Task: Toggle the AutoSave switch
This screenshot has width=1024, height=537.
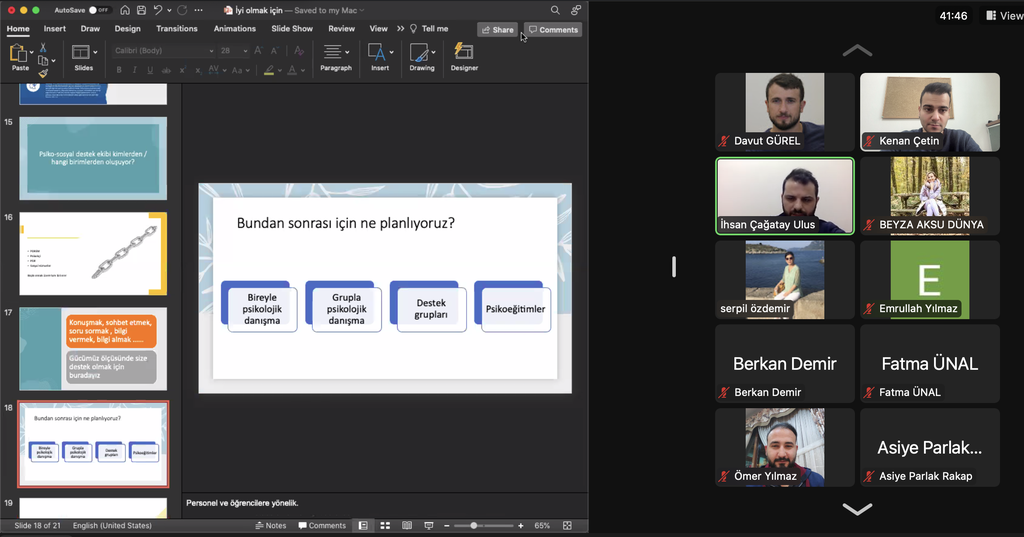Action: tap(99, 10)
